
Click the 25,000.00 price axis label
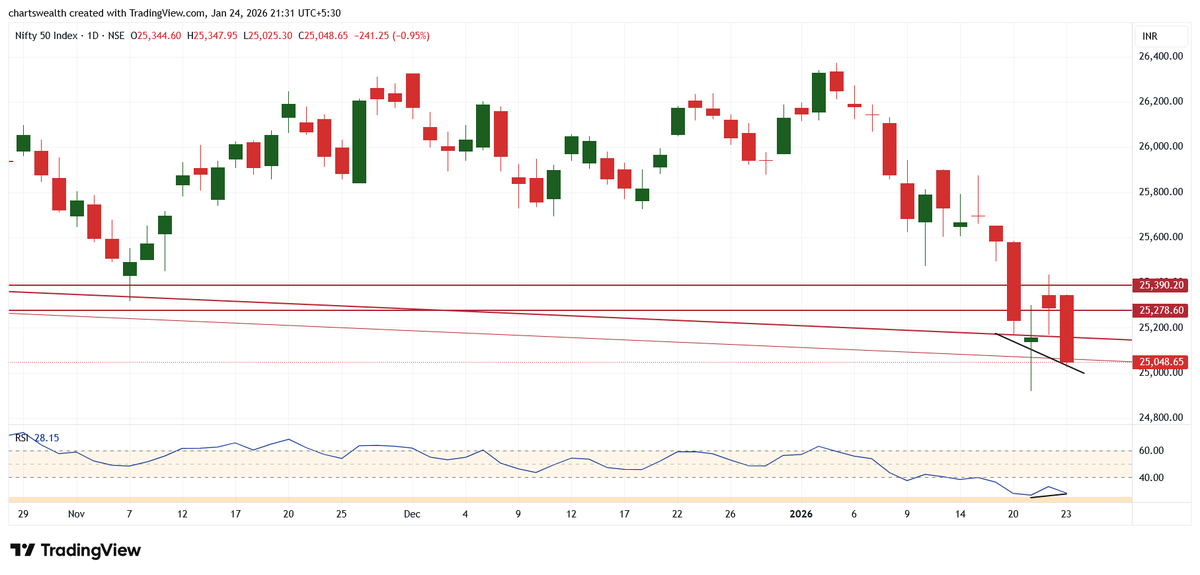[x=1162, y=372]
